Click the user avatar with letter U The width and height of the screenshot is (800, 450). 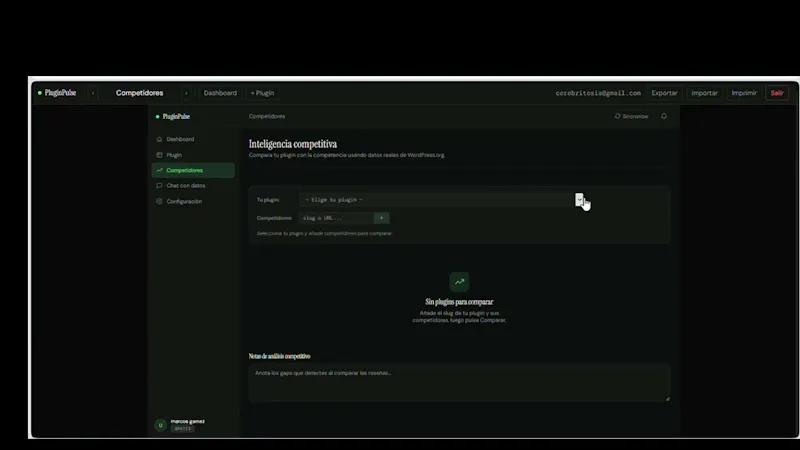160,425
